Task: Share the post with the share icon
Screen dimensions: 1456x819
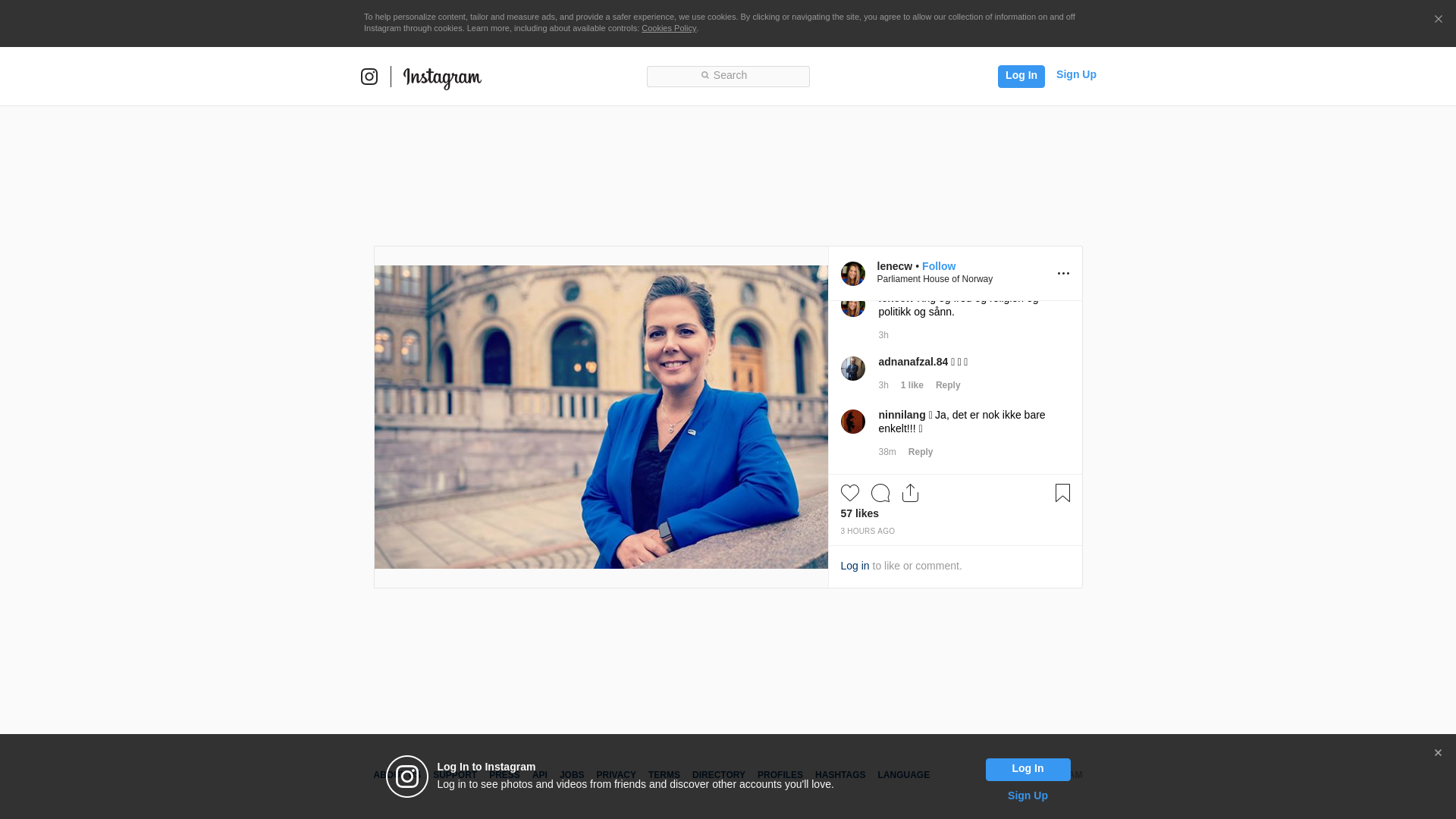Action: click(910, 493)
